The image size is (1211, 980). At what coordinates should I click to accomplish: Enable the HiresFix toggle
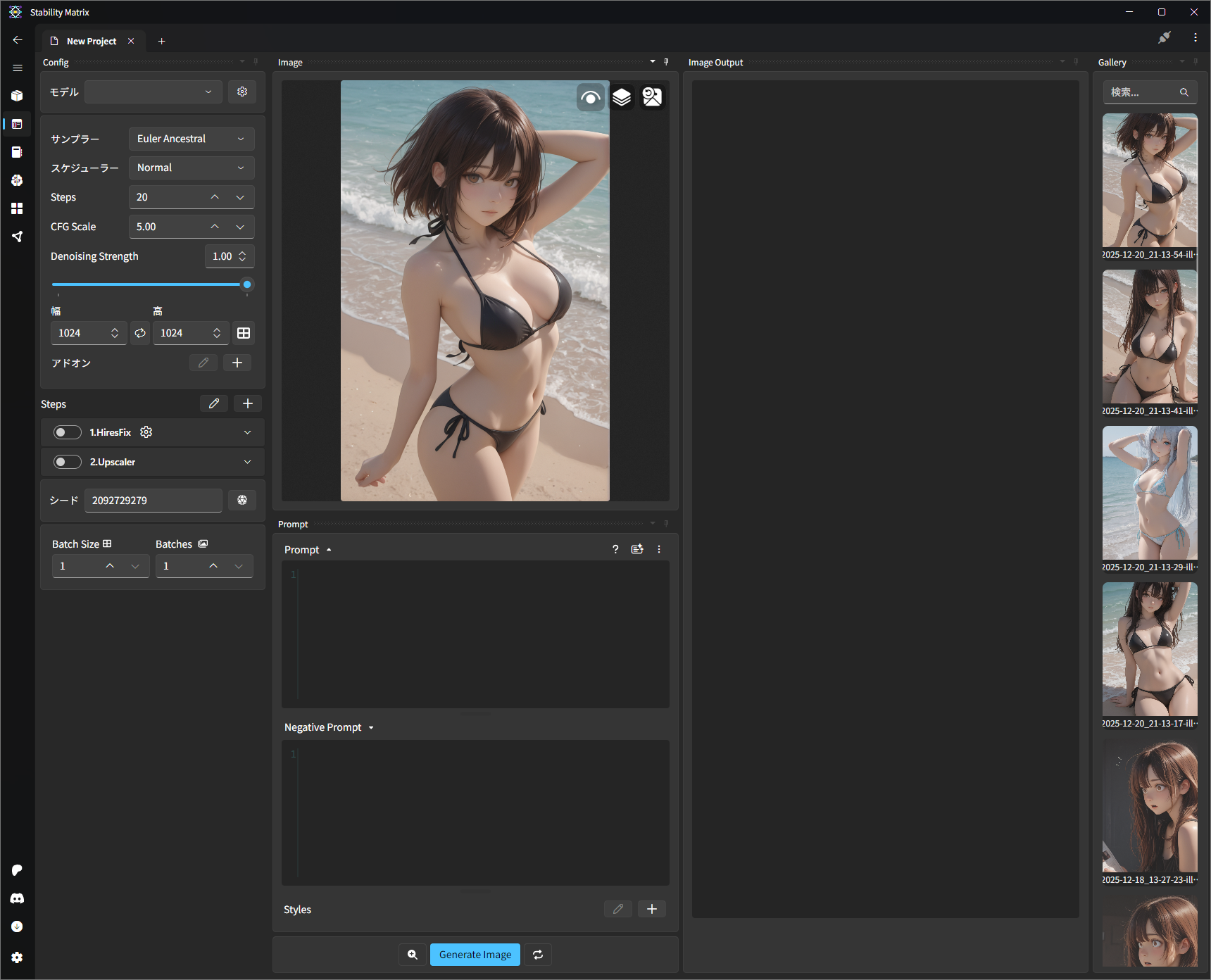click(68, 432)
